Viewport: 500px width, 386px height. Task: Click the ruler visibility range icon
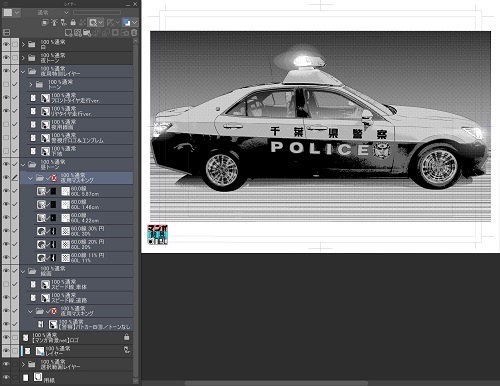[111, 22]
